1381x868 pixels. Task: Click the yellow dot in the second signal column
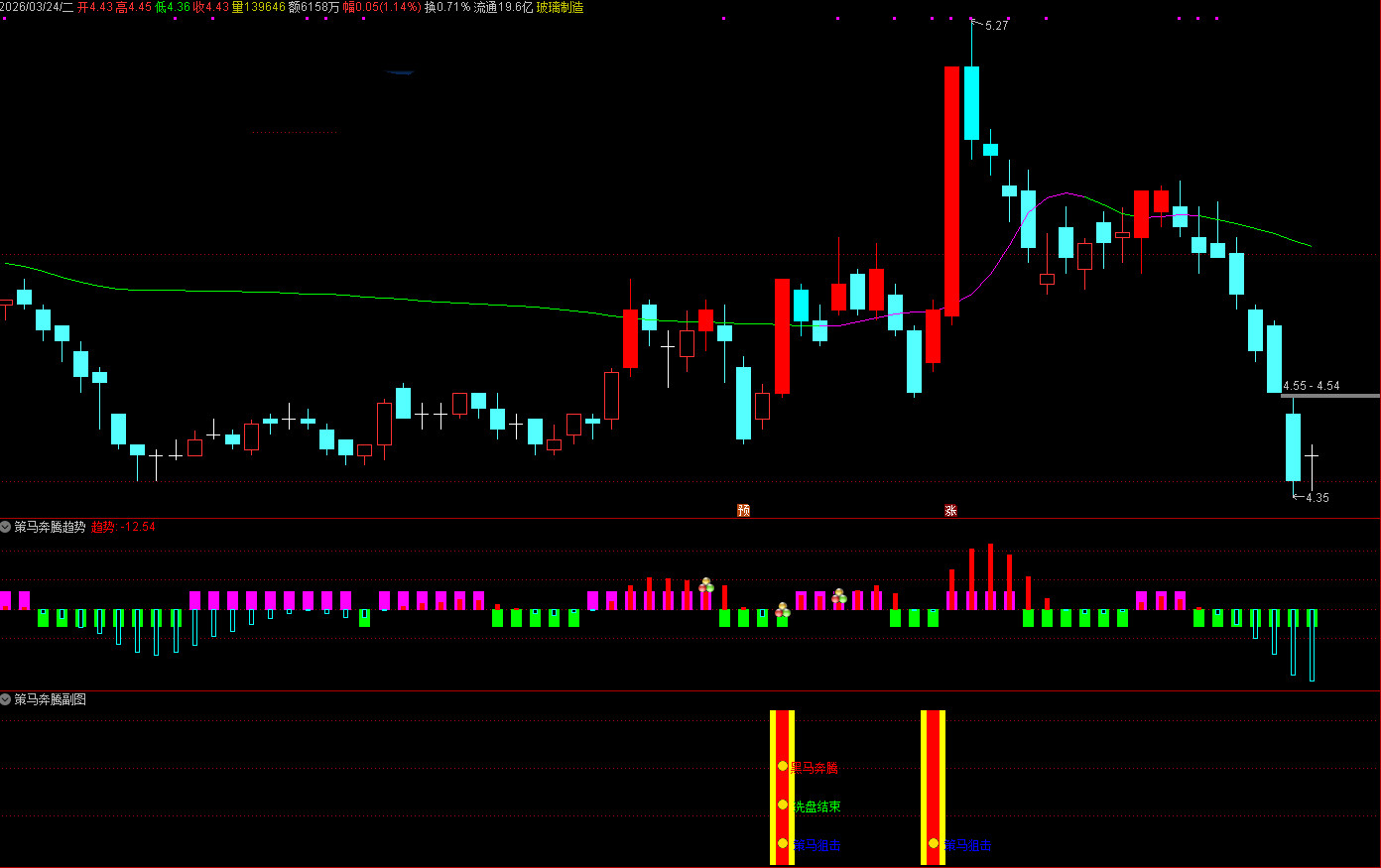point(934,843)
